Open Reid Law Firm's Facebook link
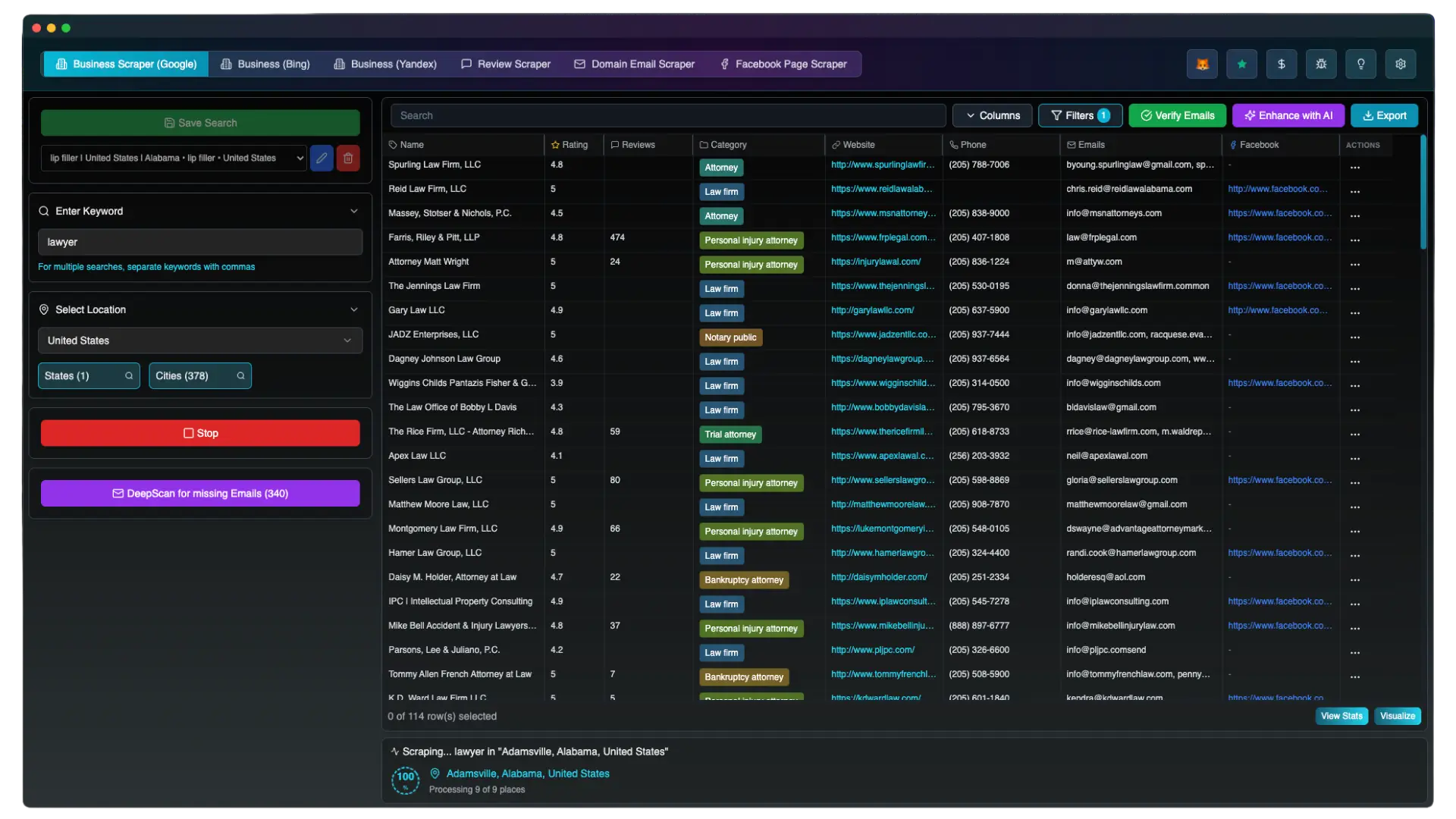Viewport: 1456px width, 819px height. click(1278, 189)
